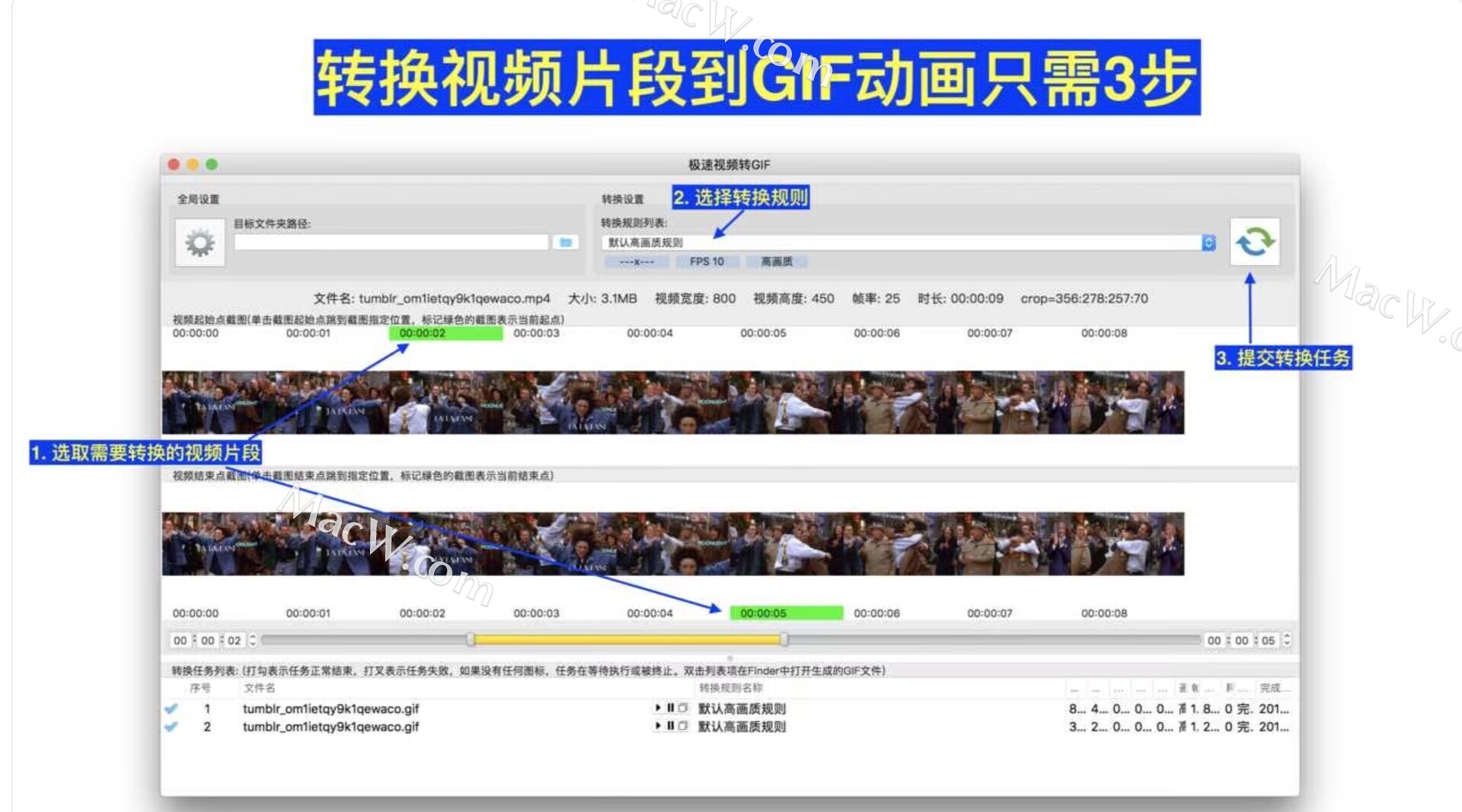Screen dimensions: 1462x812
Task: Open global settings with the gear icon
Action: [200, 243]
